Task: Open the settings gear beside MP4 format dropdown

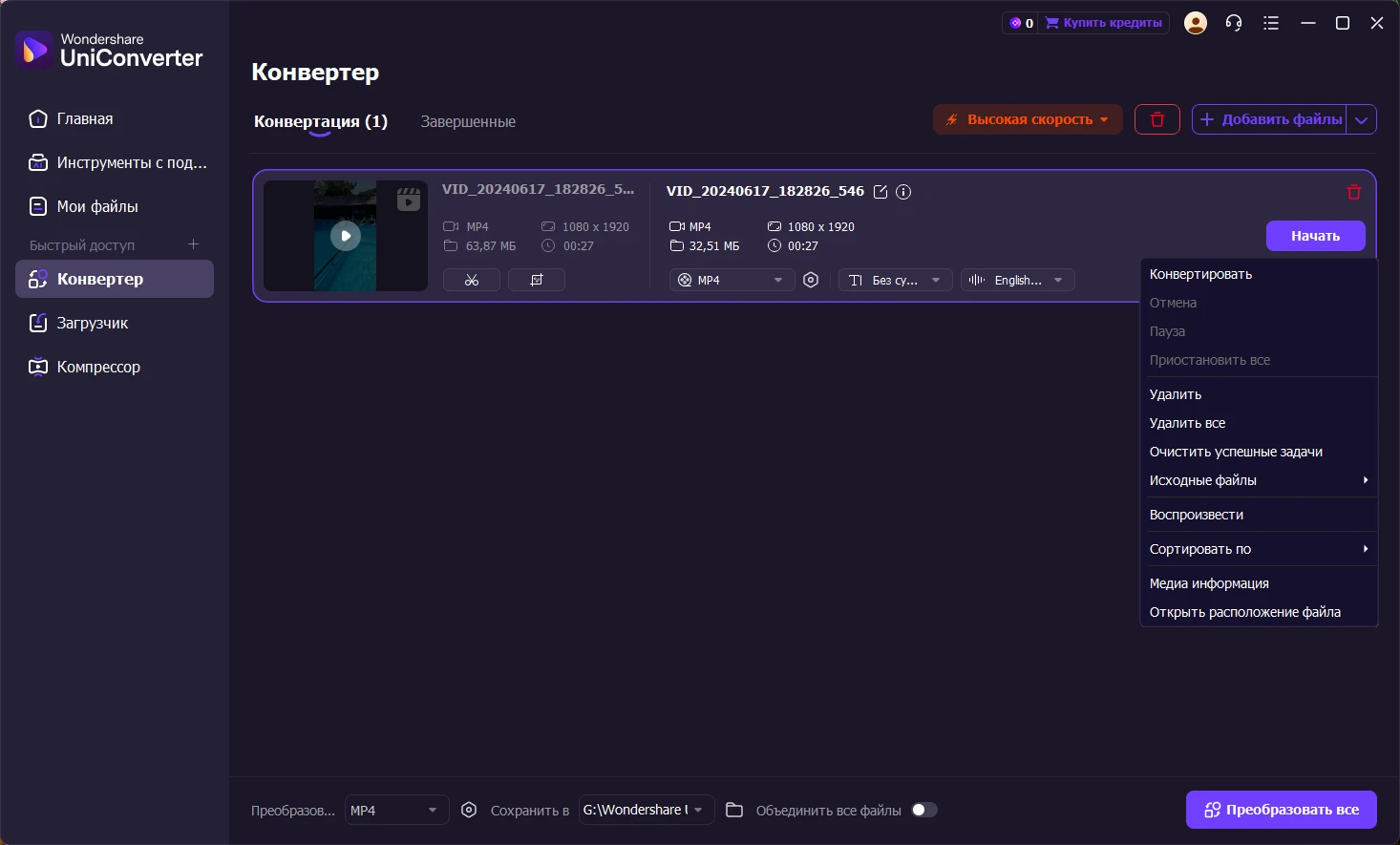Action: point(811,280)
